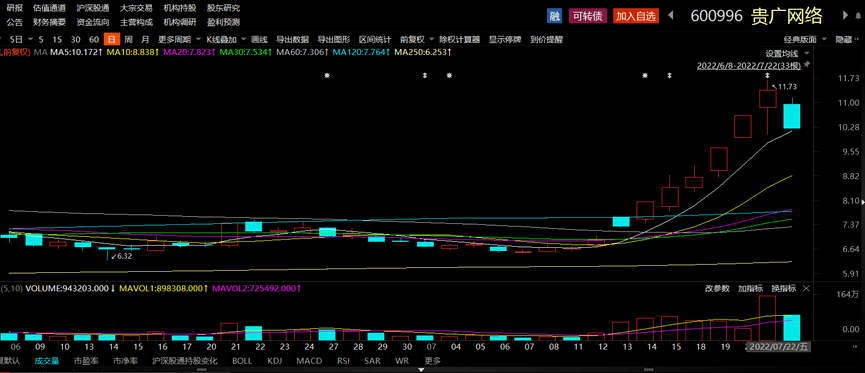Click the 导出数据 export data button

[292, 40]
